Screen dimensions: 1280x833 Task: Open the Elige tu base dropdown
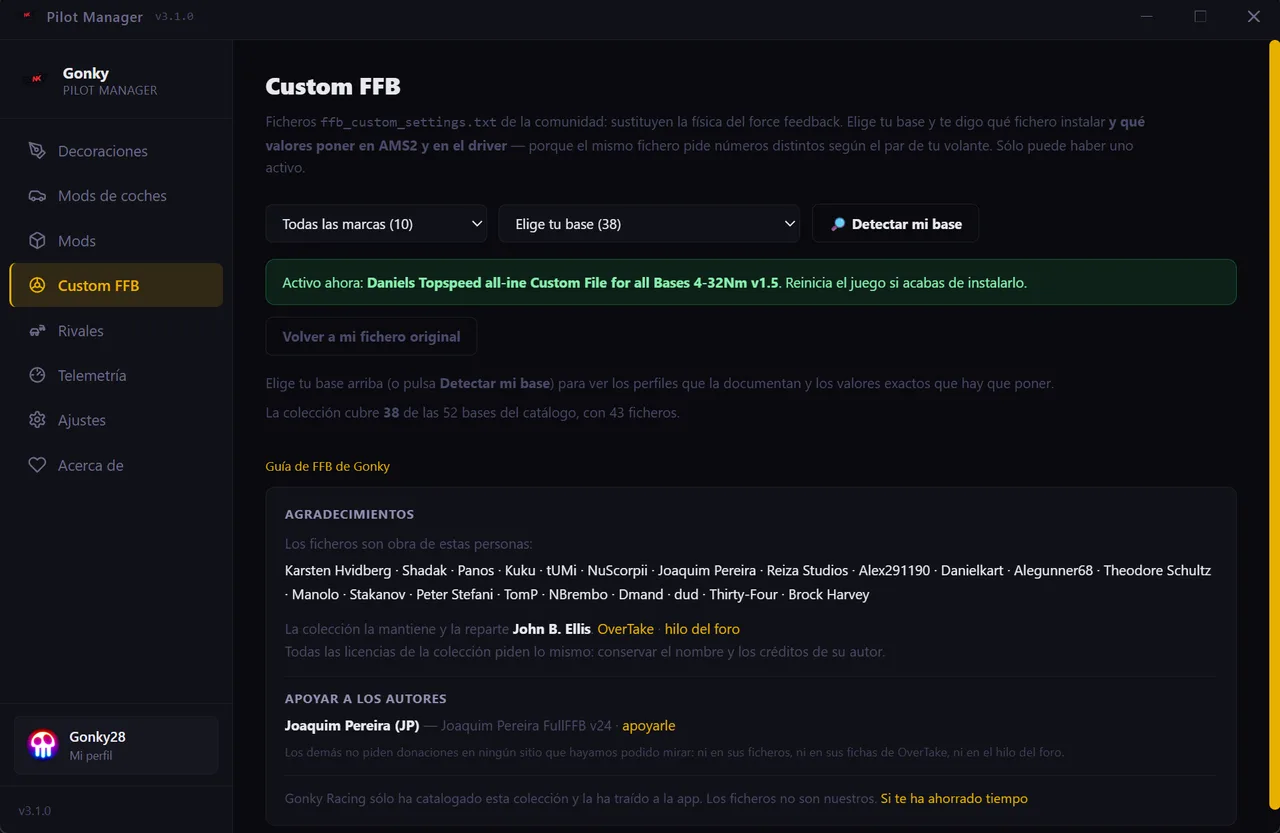[x=649, y=224]
